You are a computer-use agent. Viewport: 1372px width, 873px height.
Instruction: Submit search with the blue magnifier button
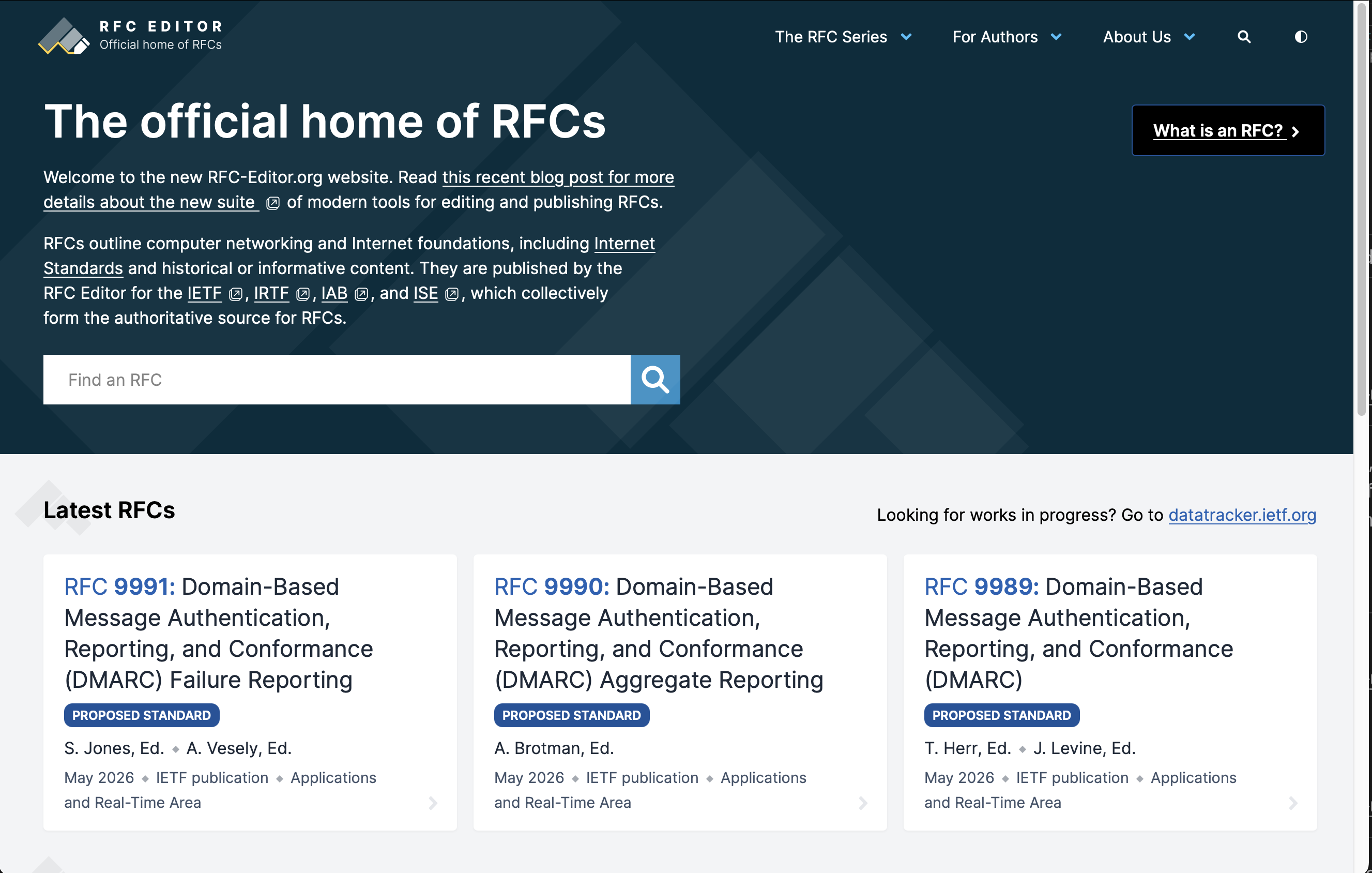tap(655, 380)
